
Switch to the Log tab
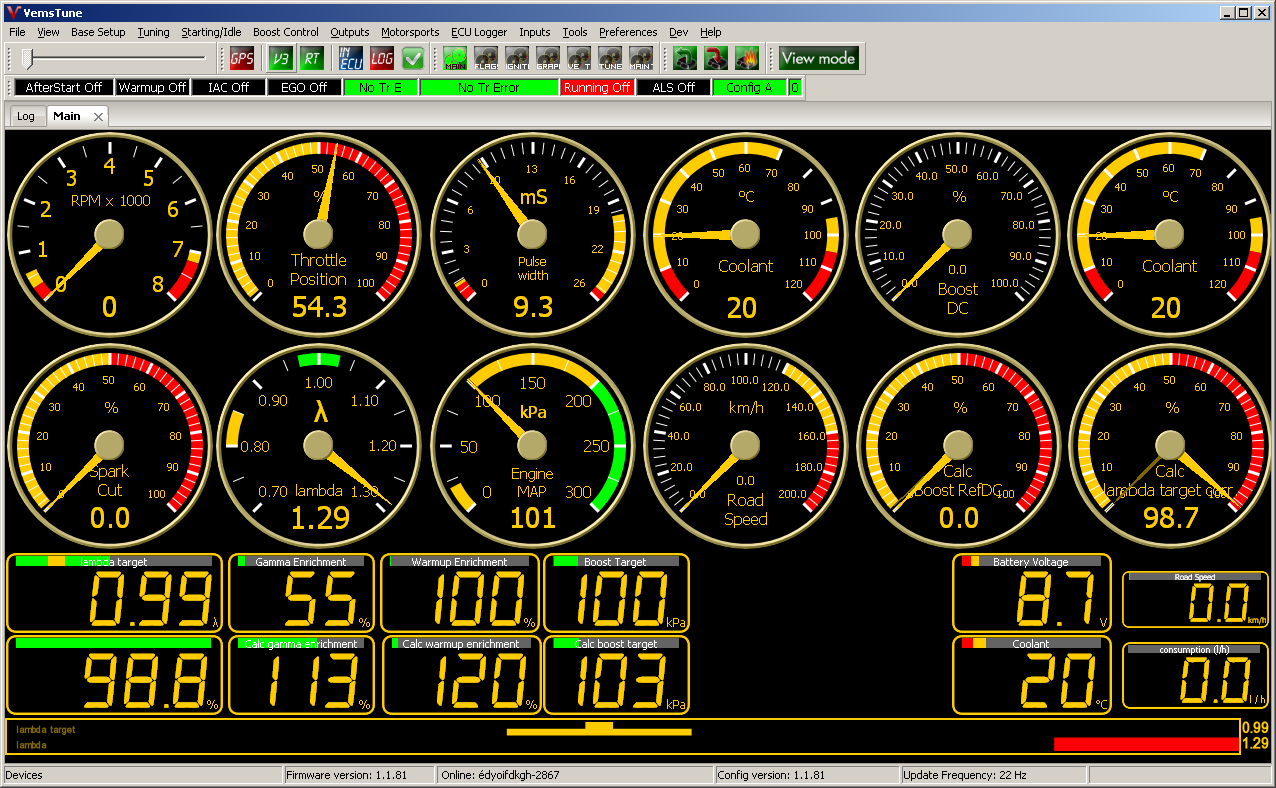coord(26,116)
